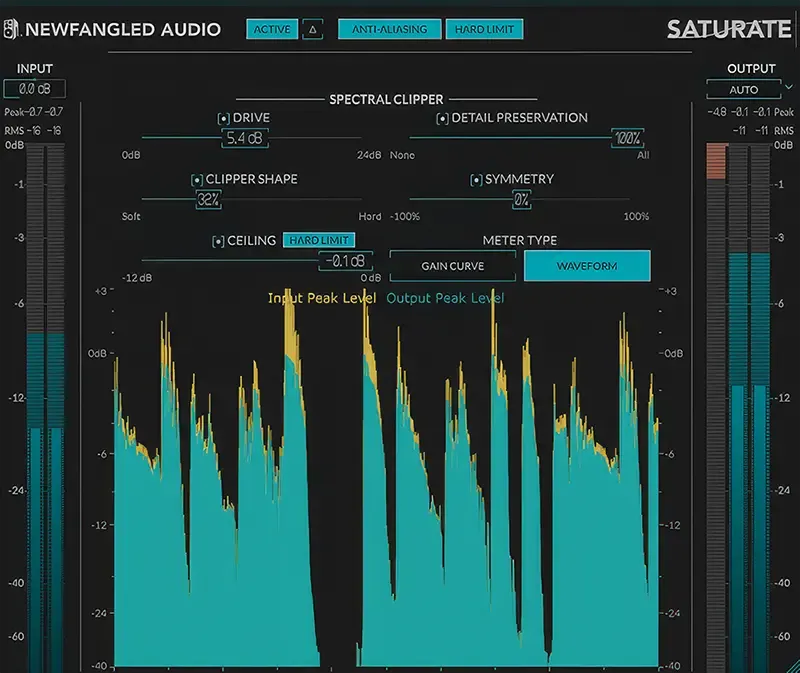Toggle the top HARD LIMIT button
The width and height of the screenshot is (800, 673).
(484, 30)
